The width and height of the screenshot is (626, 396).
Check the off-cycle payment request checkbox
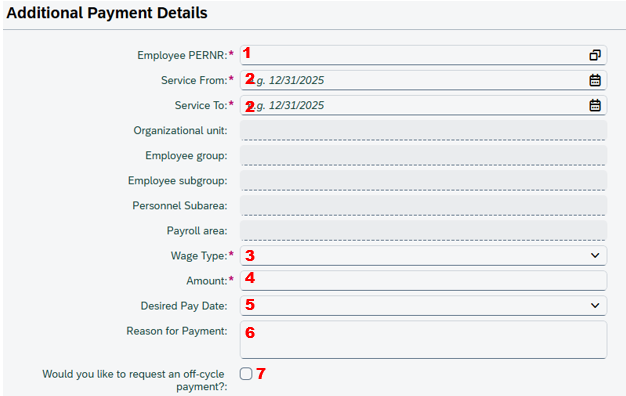[246, 374]
